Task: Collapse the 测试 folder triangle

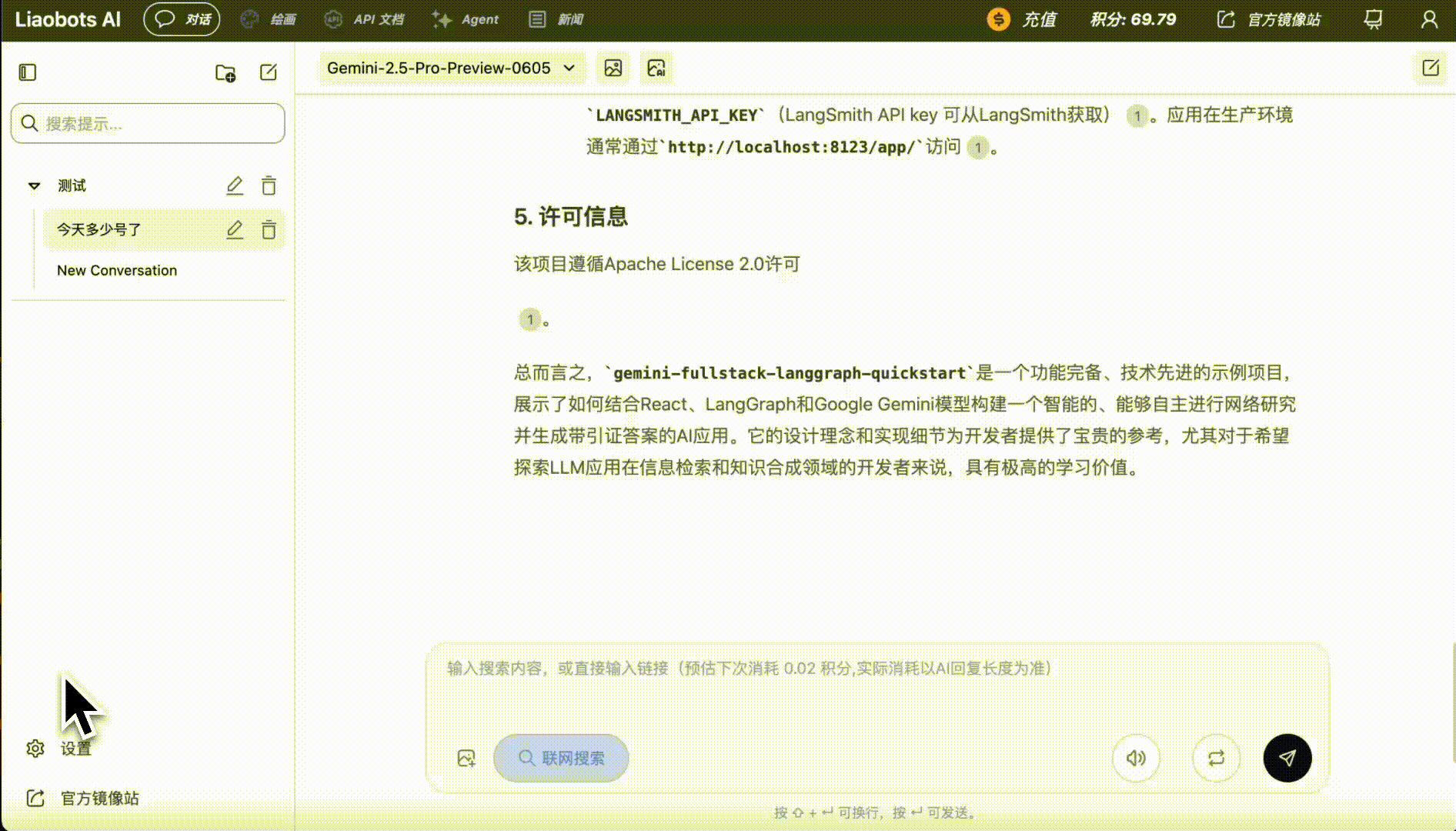Action: [x=34, y=185]
